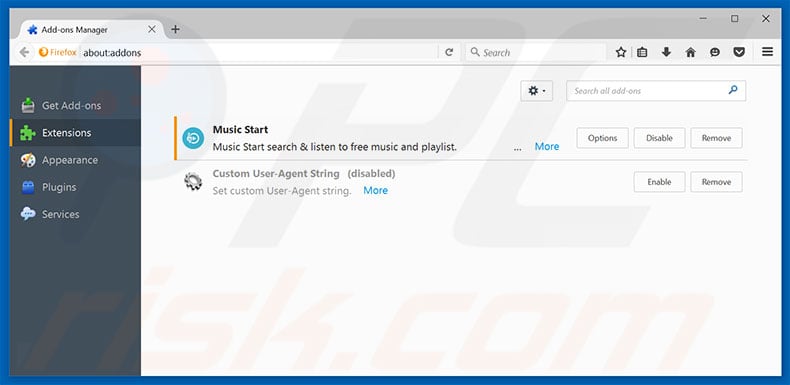Focus the about:addons address bar
Screen dimensions: 790x385
pos(259,52)
